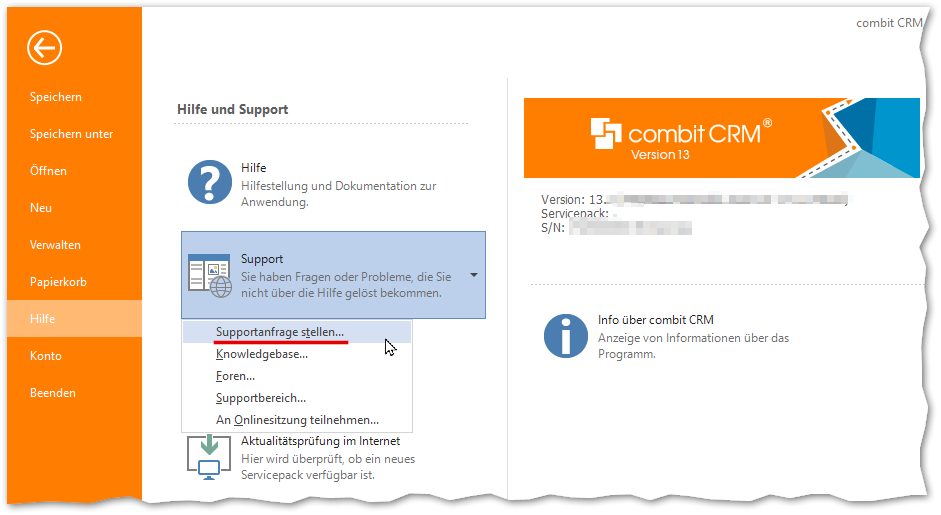Screen dimensions: 941x515
Task: Switch to the Konto page
Action: (46, 356)
